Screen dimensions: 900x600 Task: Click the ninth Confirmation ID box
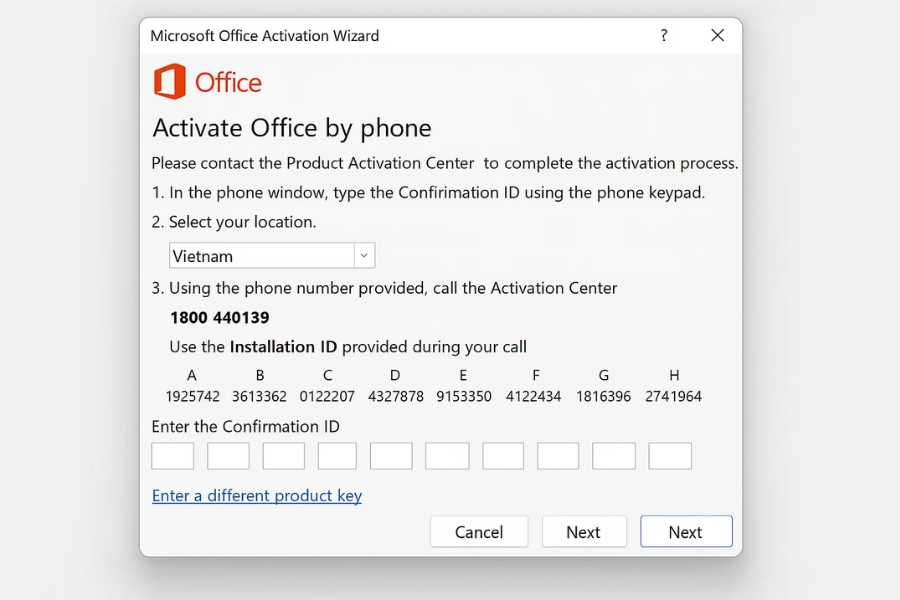[614, 456]
